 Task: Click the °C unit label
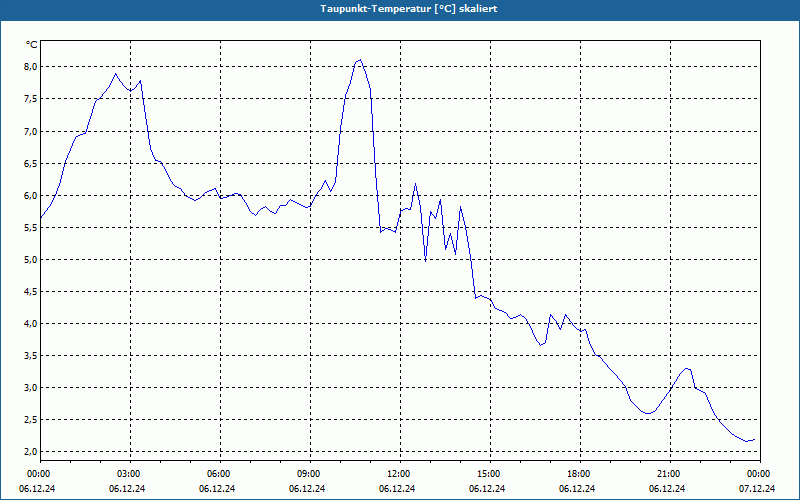[x=32, y=45]
